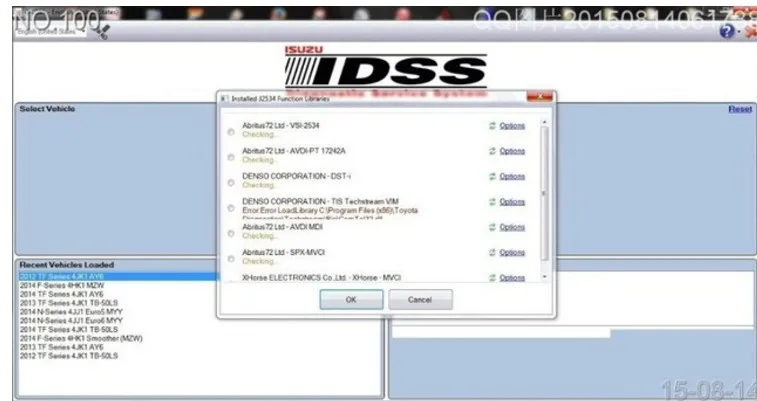Viewport: 757px width, 401px height.
Task: Click refresh icon for SPX-MVCI
Action: [x=492, y=252]
